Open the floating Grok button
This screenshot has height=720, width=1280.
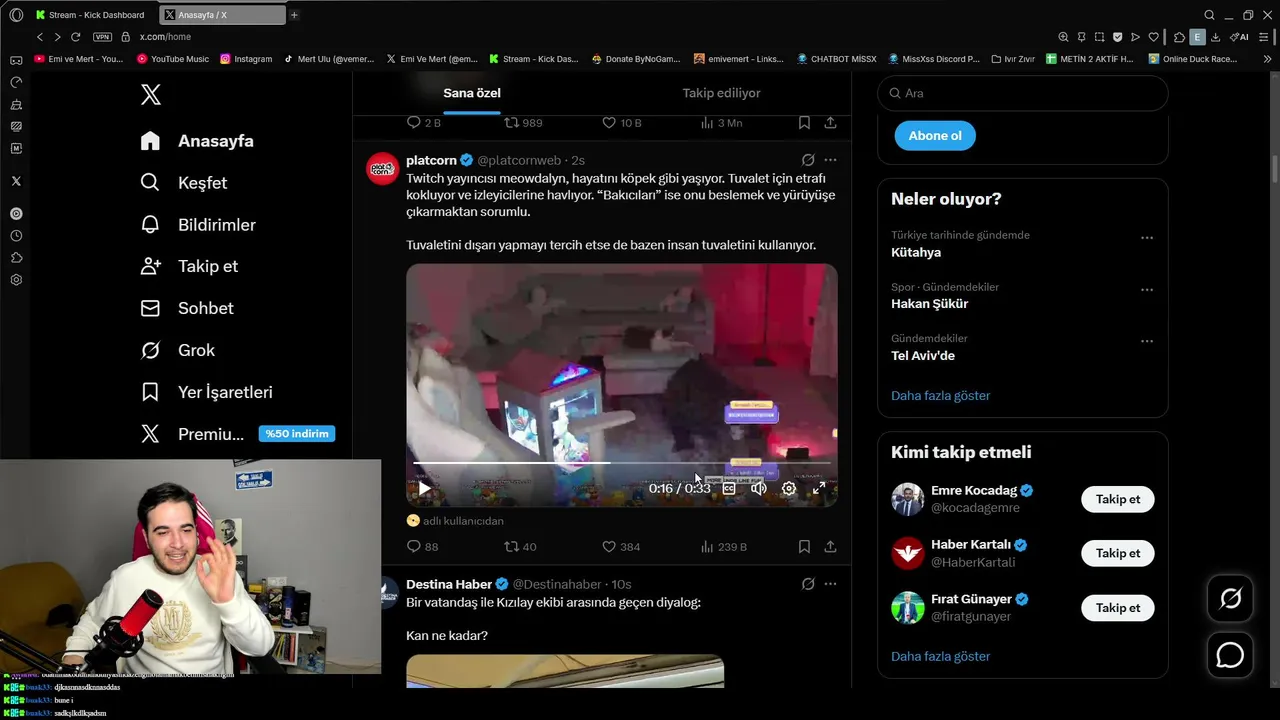[1230, 598]
